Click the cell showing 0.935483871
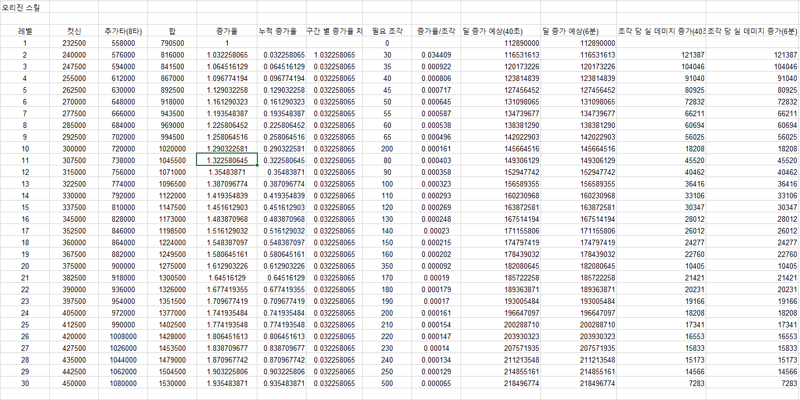The width and height of the screenshot is (800, 400). point(281,383)
